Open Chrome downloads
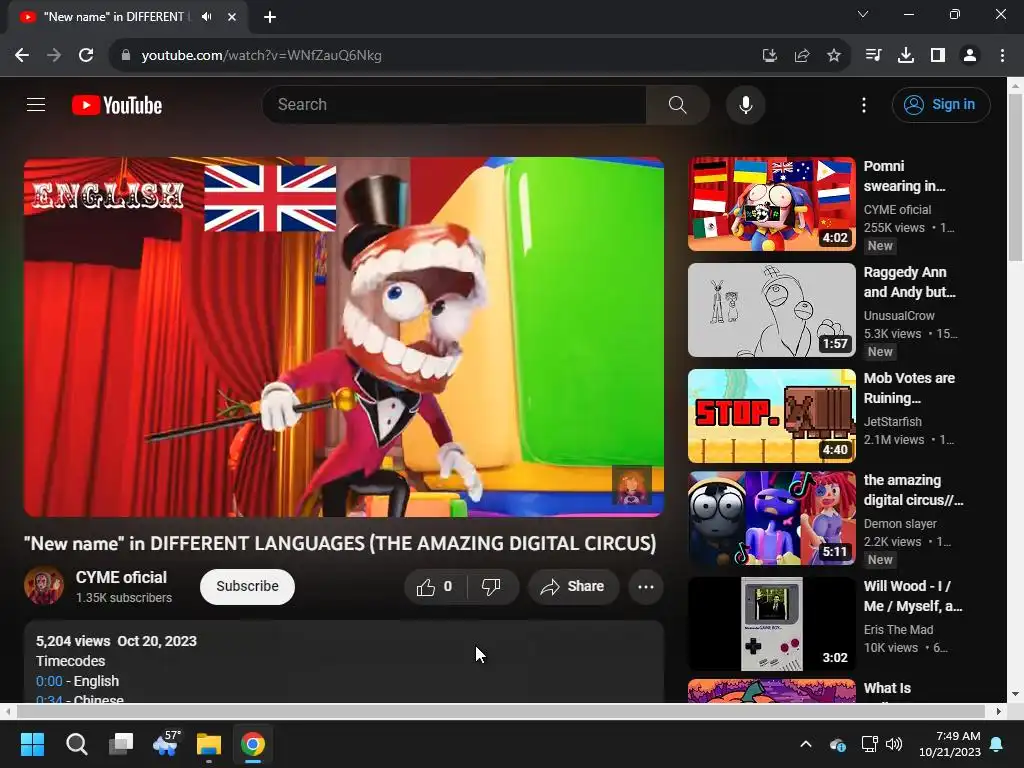The width and height of the screenshot is (1024, 768). coord(905,56)
